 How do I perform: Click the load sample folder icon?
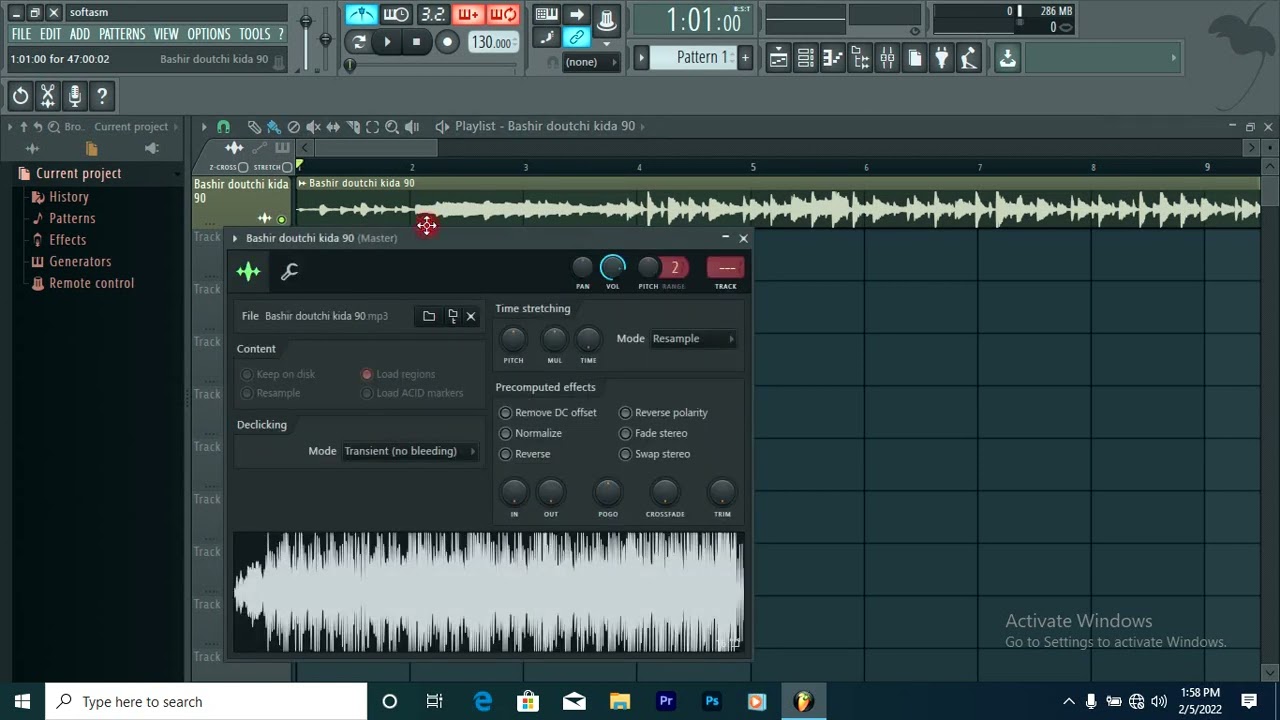429,316
